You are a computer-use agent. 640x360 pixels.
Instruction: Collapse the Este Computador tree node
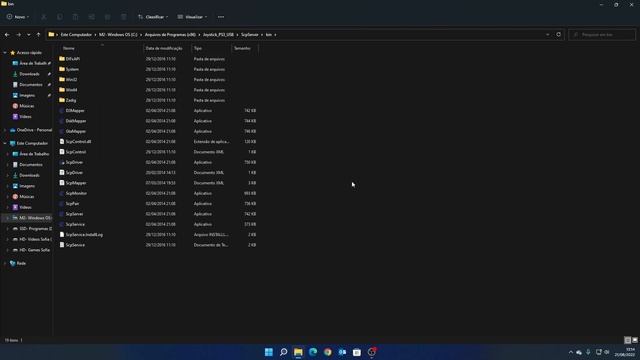click(5, 143)
